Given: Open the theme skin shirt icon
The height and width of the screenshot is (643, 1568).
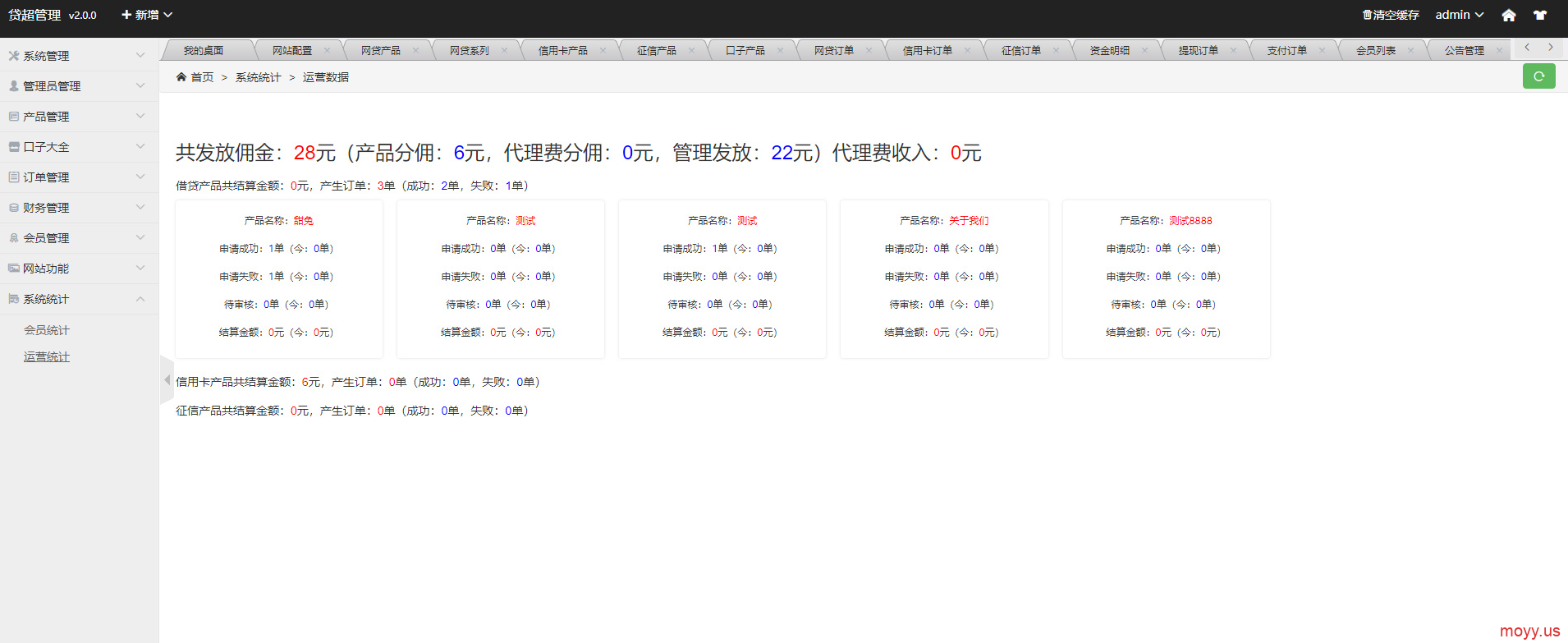Looking at the screenshot, I should pos(1540,16).
